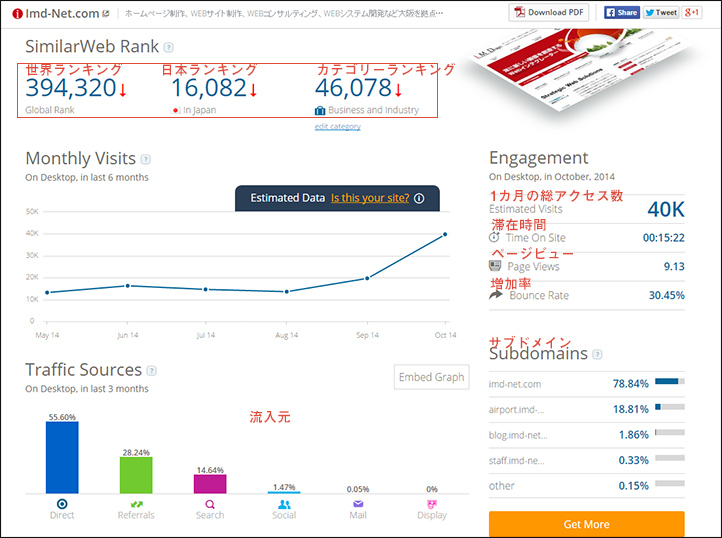
Task: Click the red Imd-Net.com site logo icon
Action: tap(17, 14)
